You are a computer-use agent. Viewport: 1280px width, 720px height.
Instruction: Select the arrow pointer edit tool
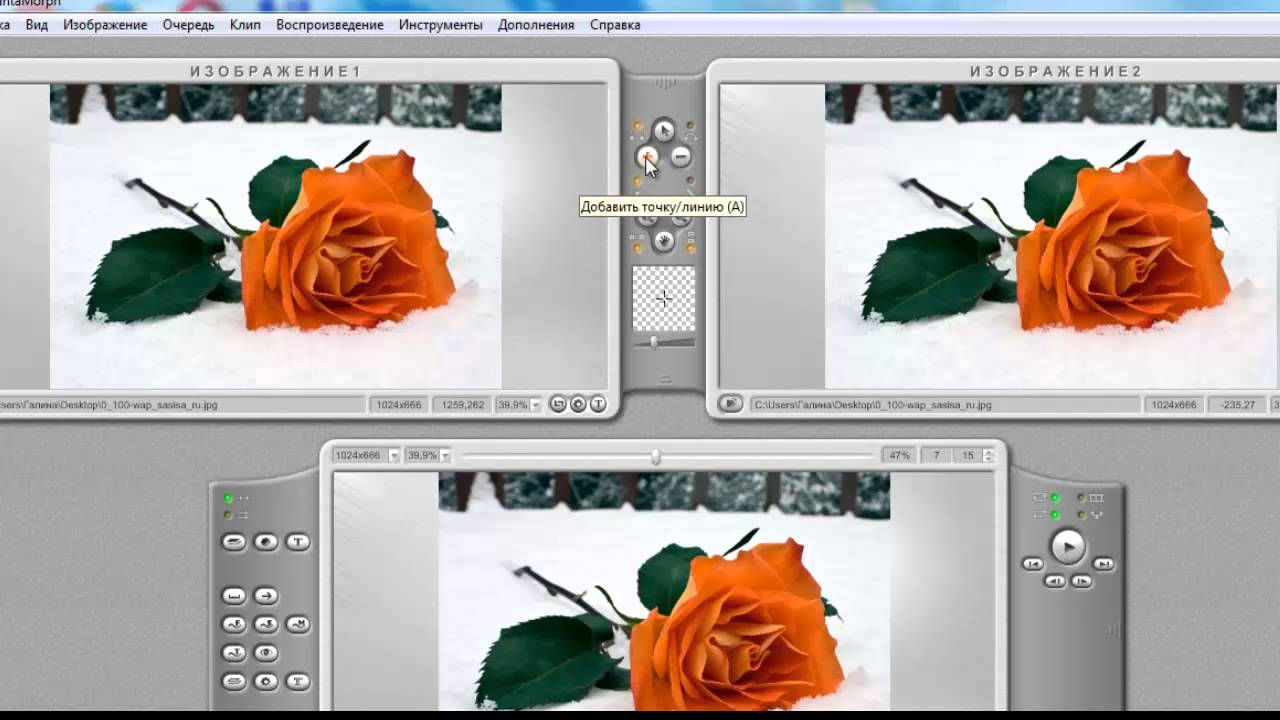tap(664, 130)
